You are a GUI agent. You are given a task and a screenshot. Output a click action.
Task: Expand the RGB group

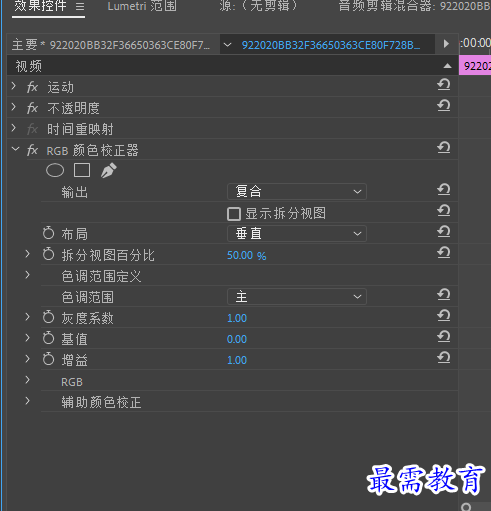pyautogui.click(x=28, y=380)
